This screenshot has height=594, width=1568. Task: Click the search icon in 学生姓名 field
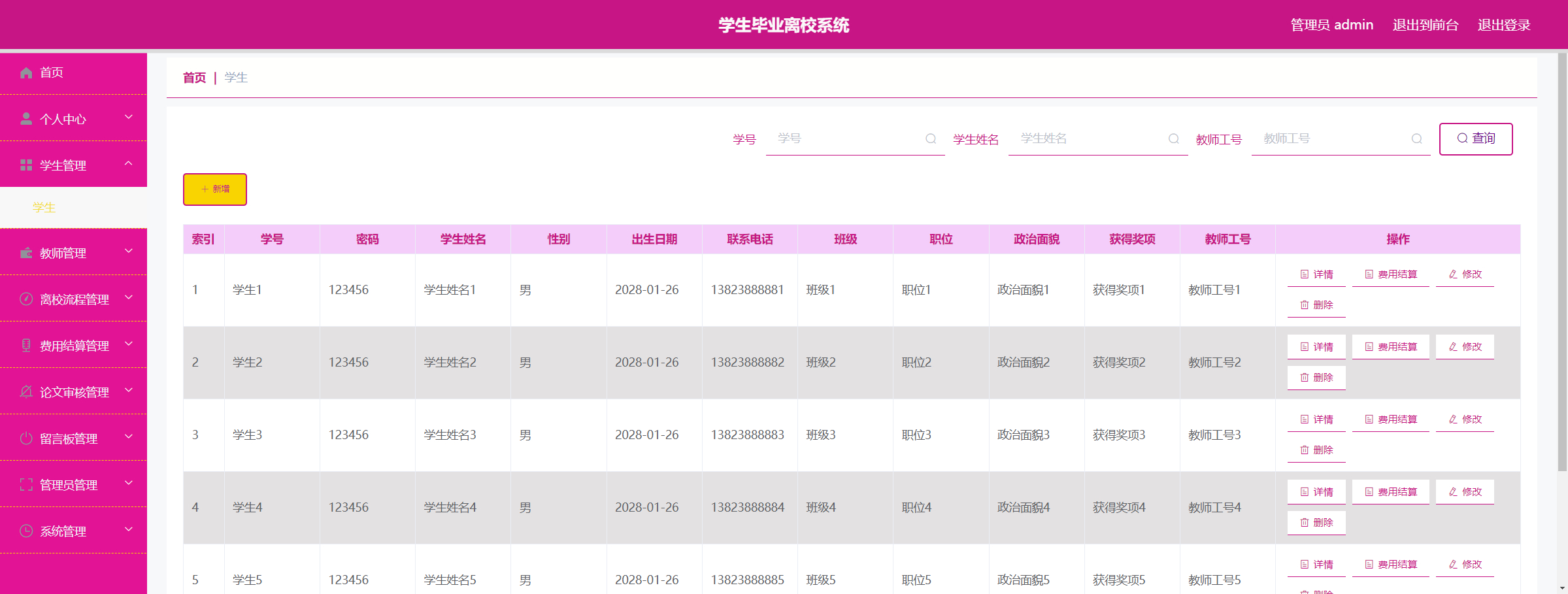1174,139
